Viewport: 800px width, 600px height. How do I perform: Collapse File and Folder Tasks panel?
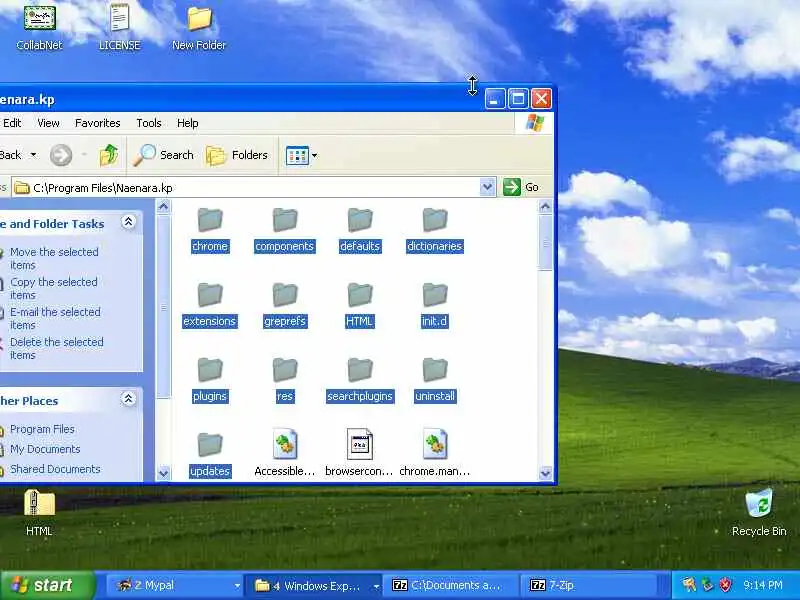click(x=128, y=222)
